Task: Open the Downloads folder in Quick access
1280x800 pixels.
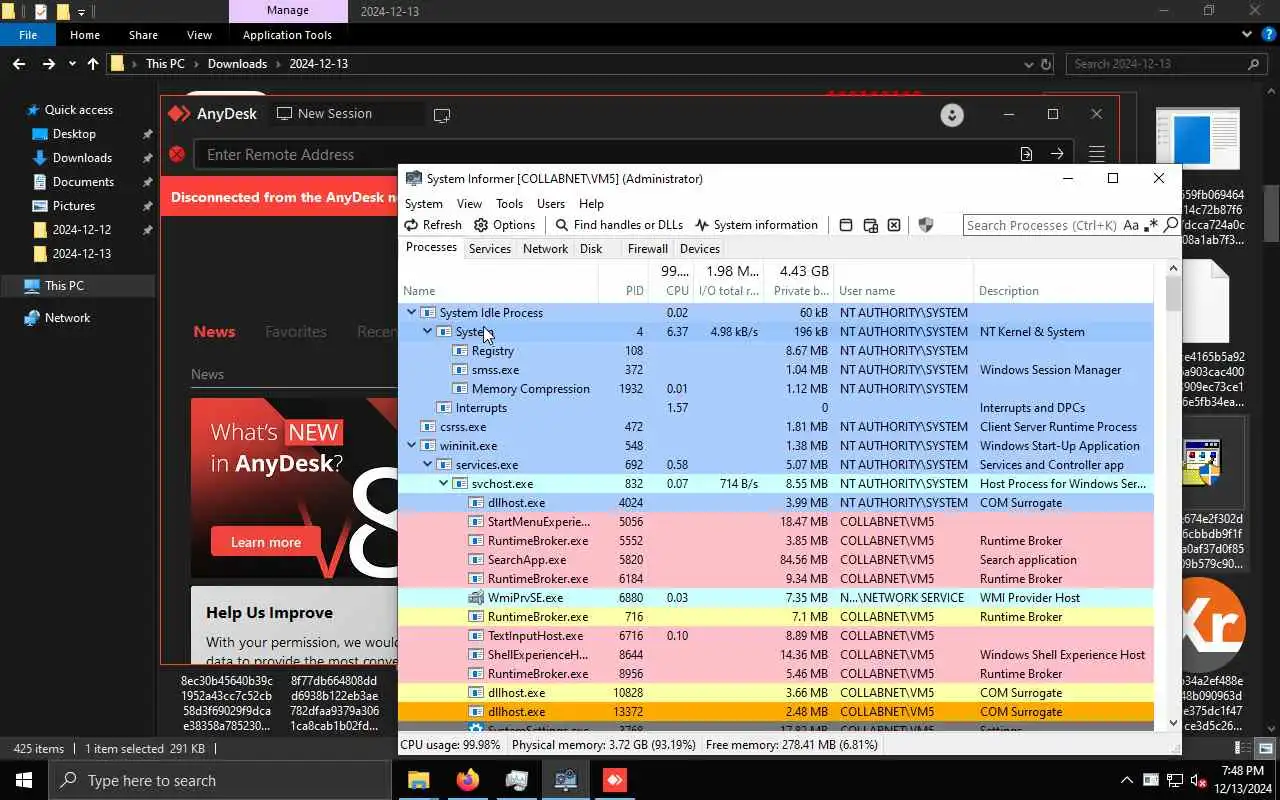Action: 82,158
